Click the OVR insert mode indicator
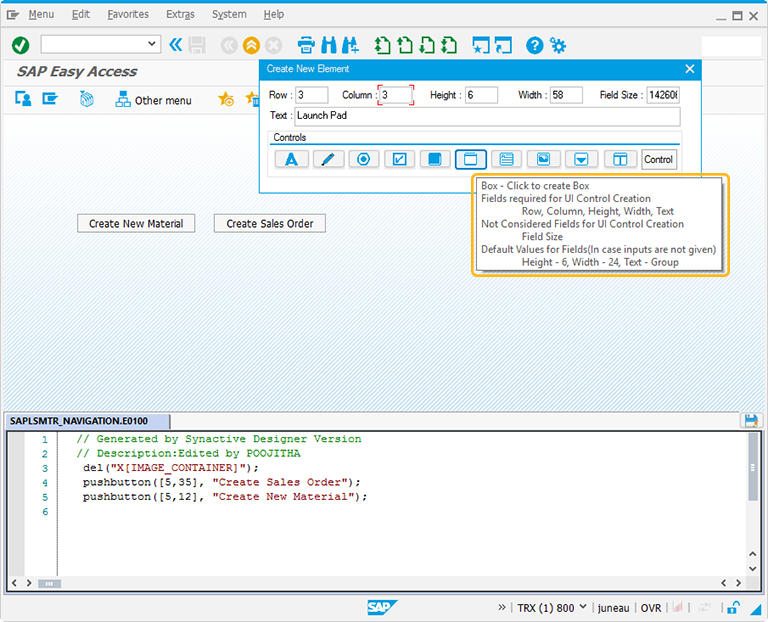Viewport: 768px width, 622px height. (651, 608)
